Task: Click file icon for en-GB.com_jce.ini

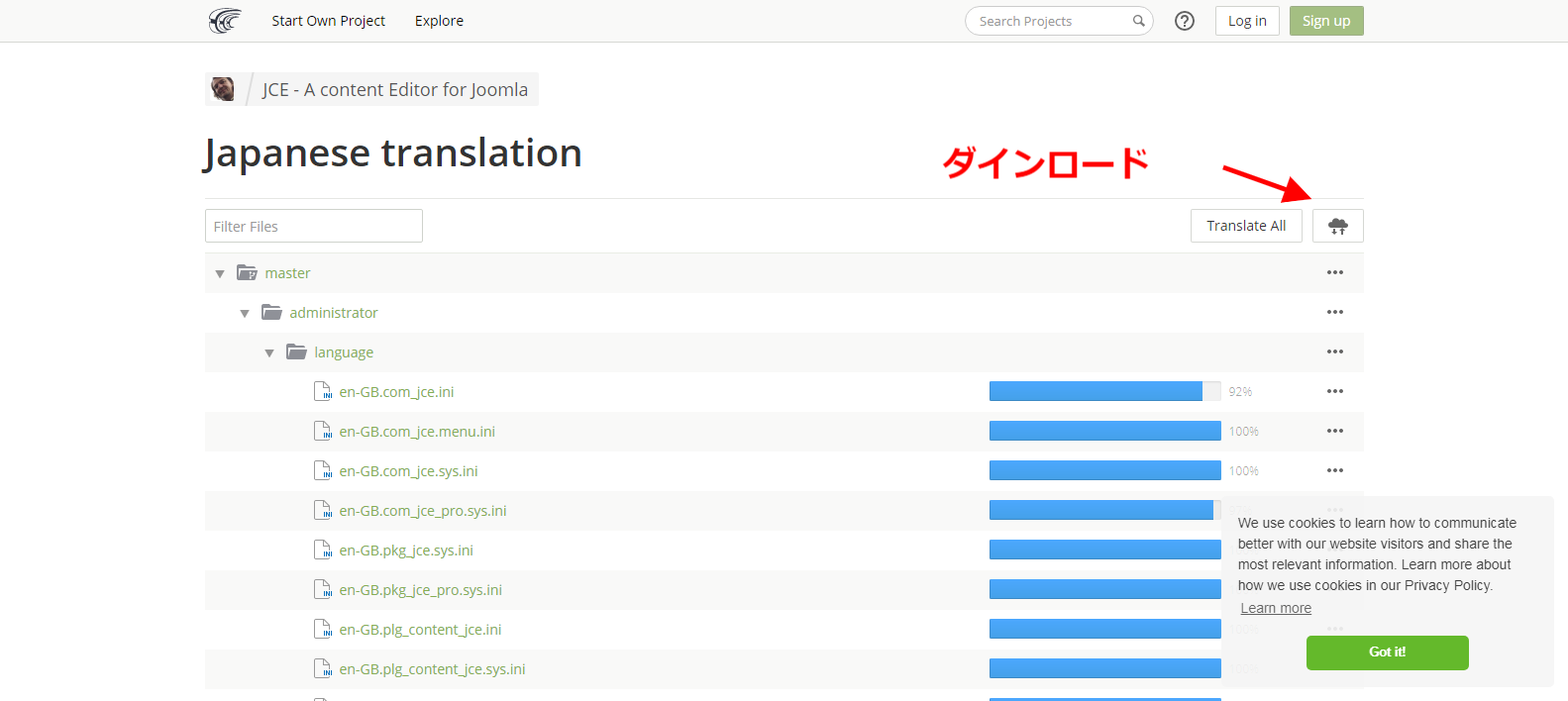Action: [323, 391]
